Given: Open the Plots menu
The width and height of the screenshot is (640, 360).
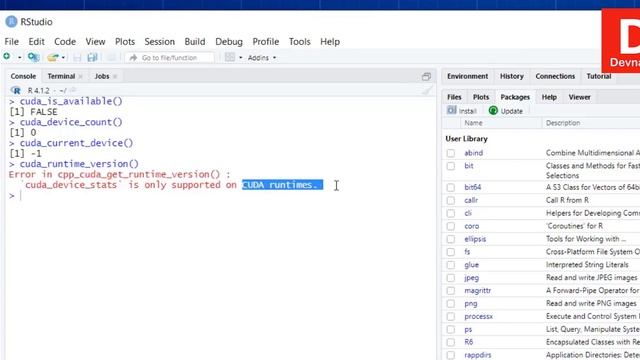Looking at the screenshot, I should pos(125,42).
